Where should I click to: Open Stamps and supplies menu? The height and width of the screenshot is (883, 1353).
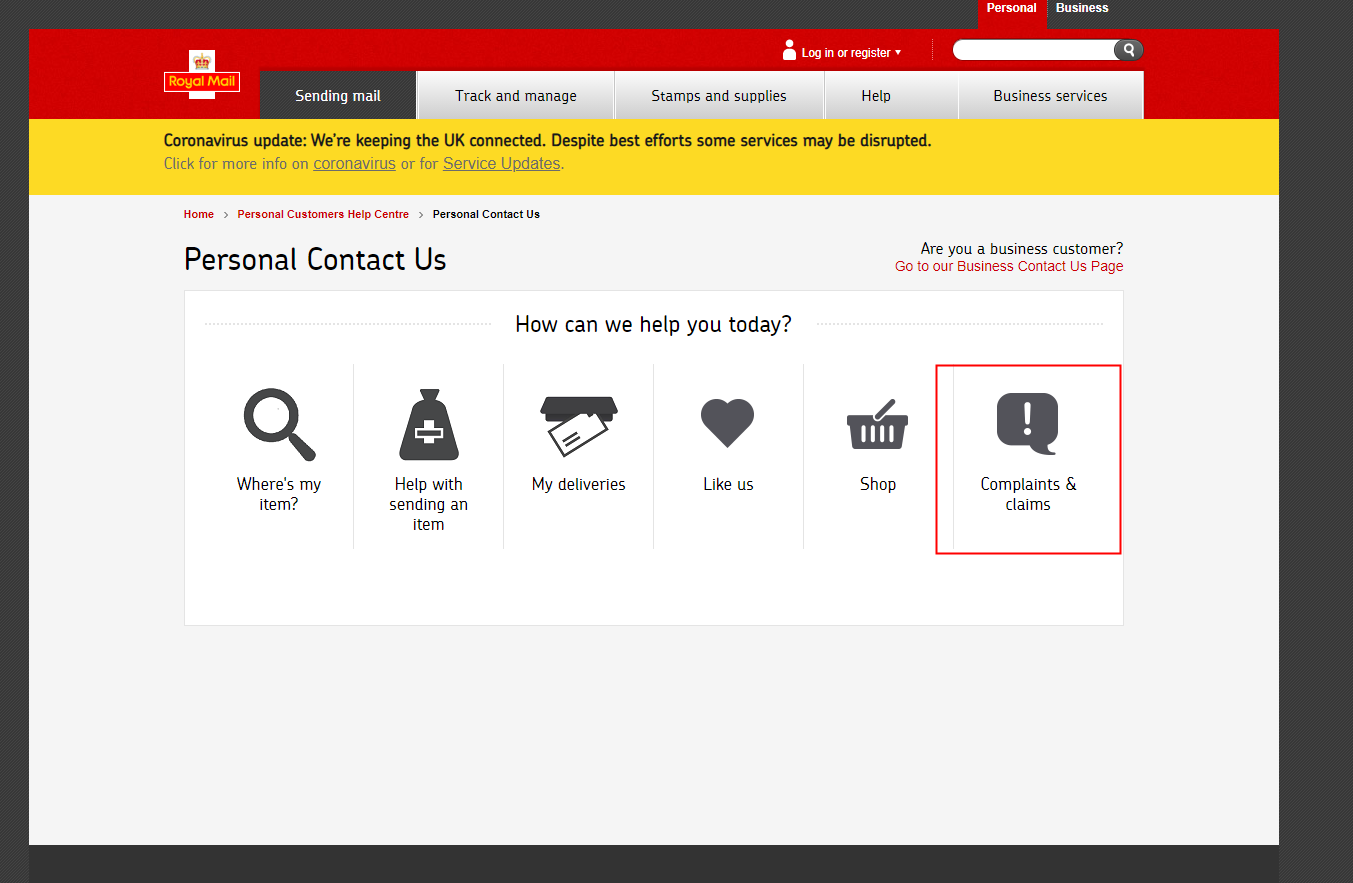click(718, 96)
